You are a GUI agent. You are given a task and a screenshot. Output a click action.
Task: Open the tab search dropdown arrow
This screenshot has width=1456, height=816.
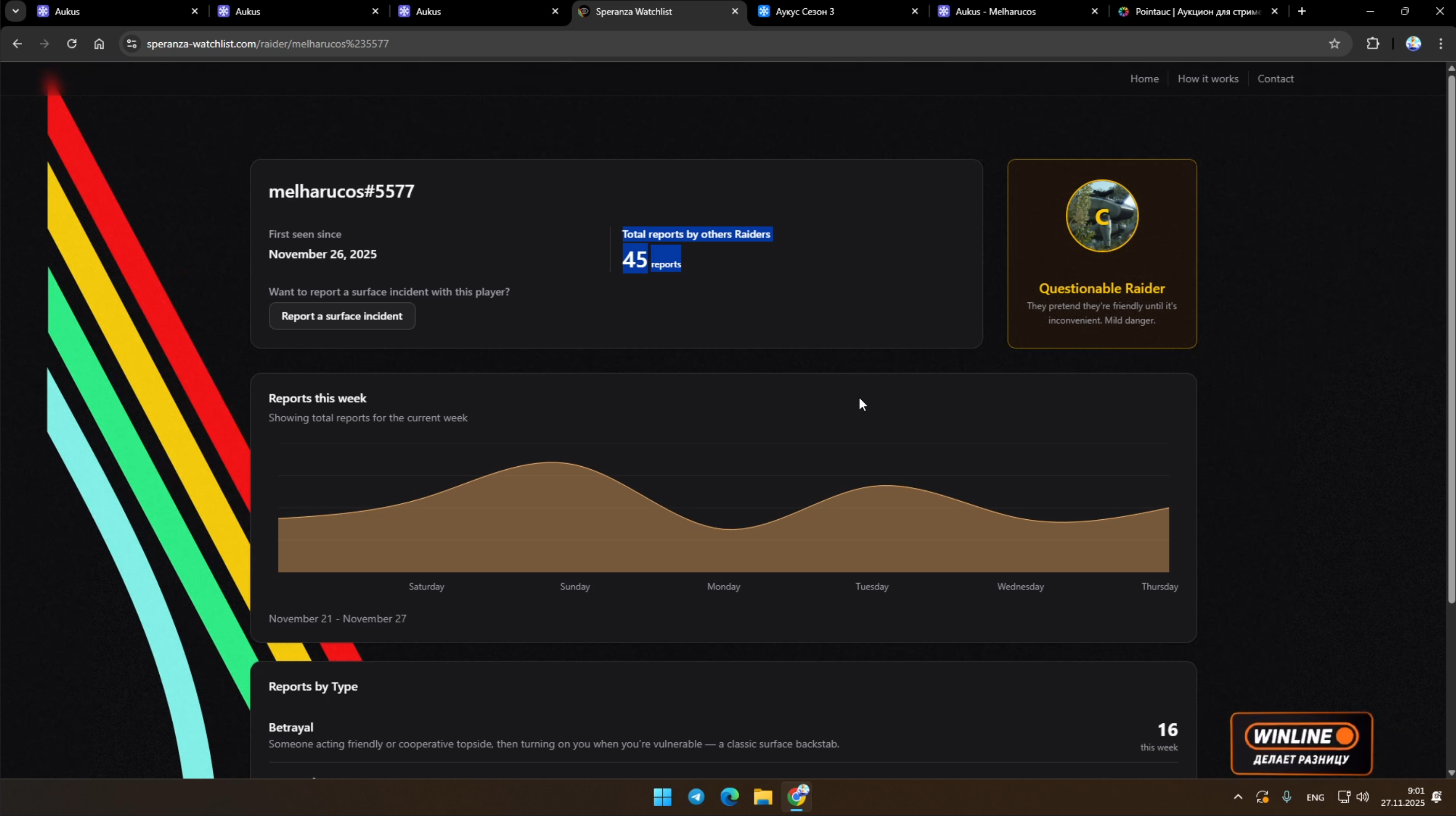[x=15, y=11]
